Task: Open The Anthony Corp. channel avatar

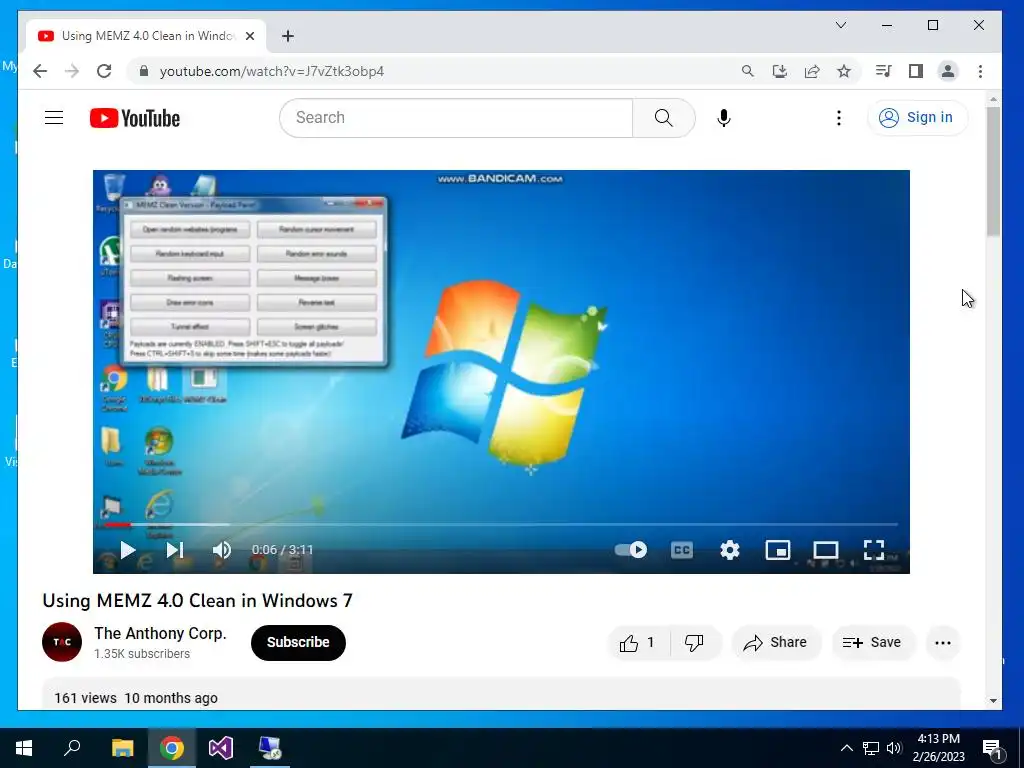Action: [x=62, y=642]
